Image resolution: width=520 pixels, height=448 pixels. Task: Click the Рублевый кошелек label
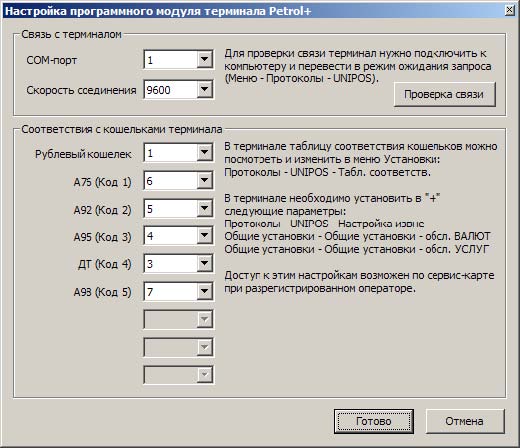click(83, 154)
